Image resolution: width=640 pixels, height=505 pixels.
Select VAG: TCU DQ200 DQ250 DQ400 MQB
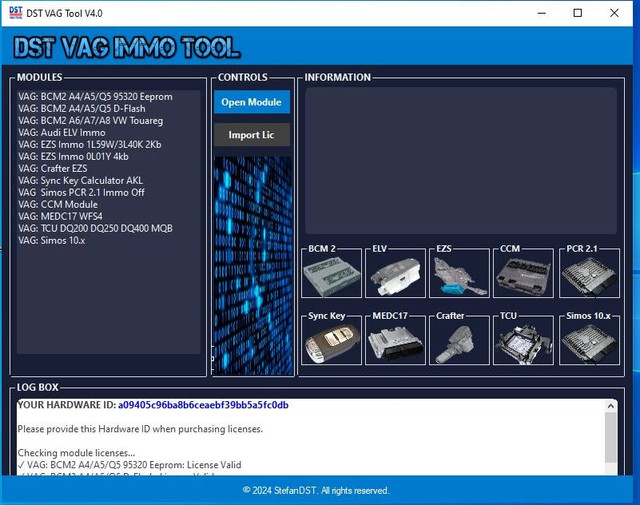pos(95,228)
